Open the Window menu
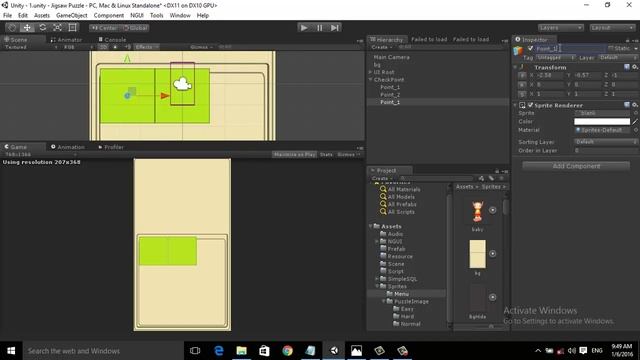The width and height of the screenshot is (640, 360). tap(180, 16)
